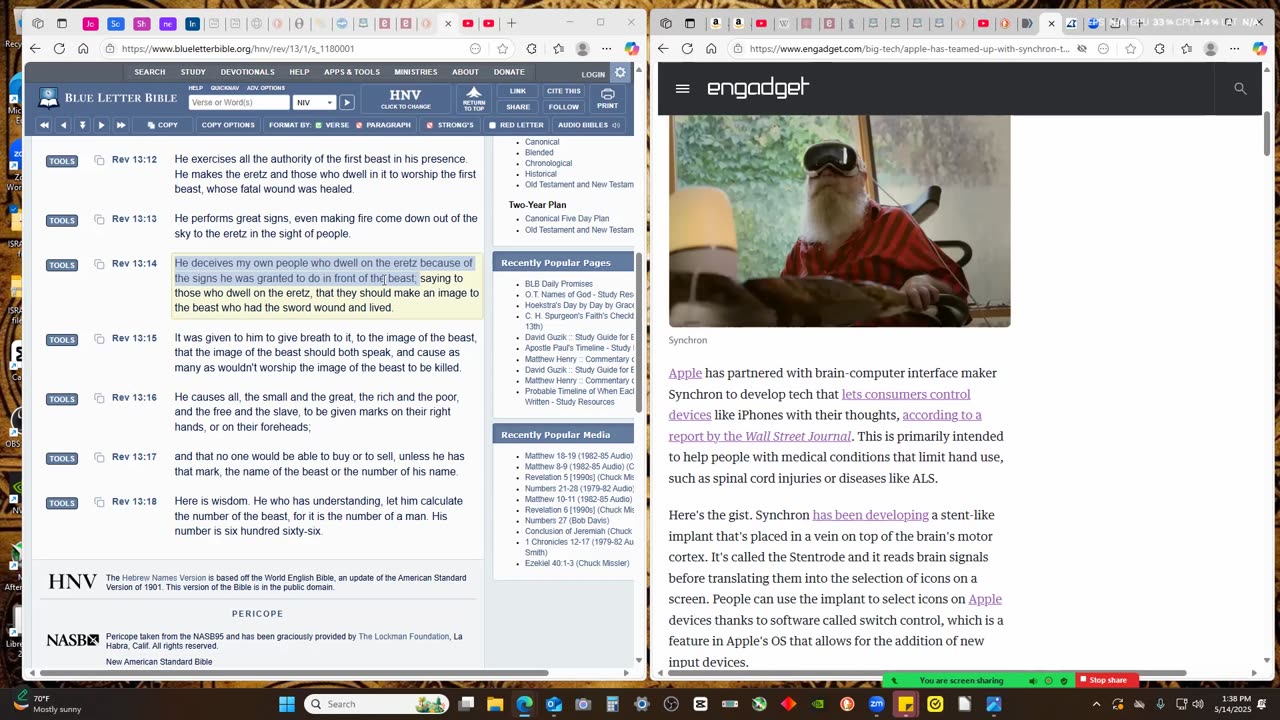Open TOOLS for Rev 13:17

[62, 458]
